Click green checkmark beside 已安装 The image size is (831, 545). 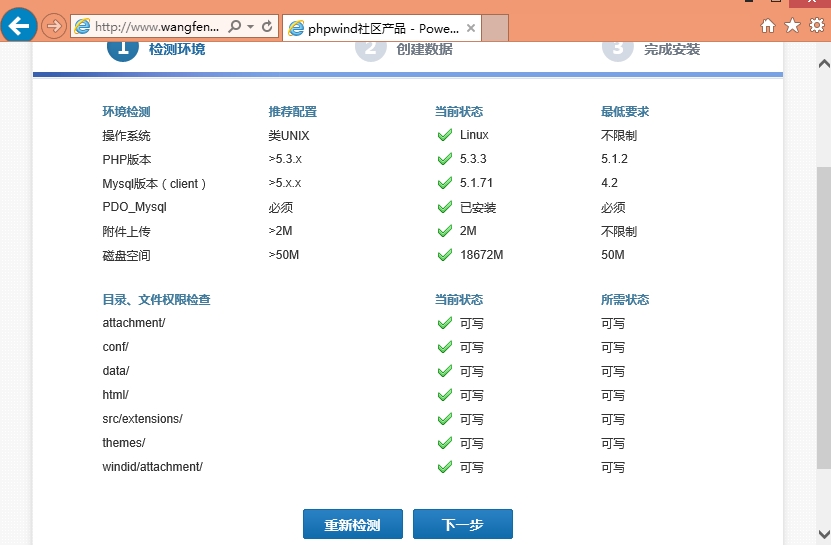(445, 207)
